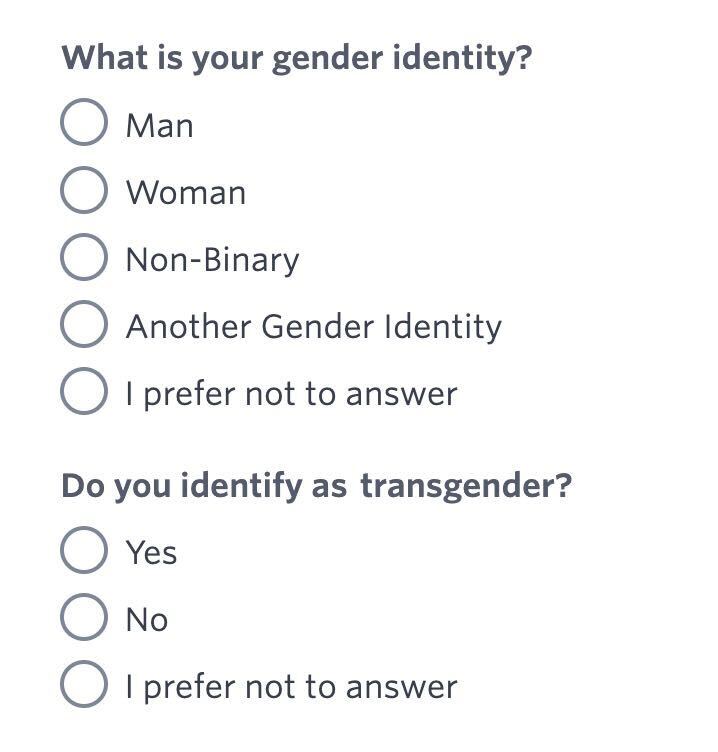Click the word "transgender?" in the second question
Image resolution: width=718 pixels, height=752 pixels.
[466, 486]
